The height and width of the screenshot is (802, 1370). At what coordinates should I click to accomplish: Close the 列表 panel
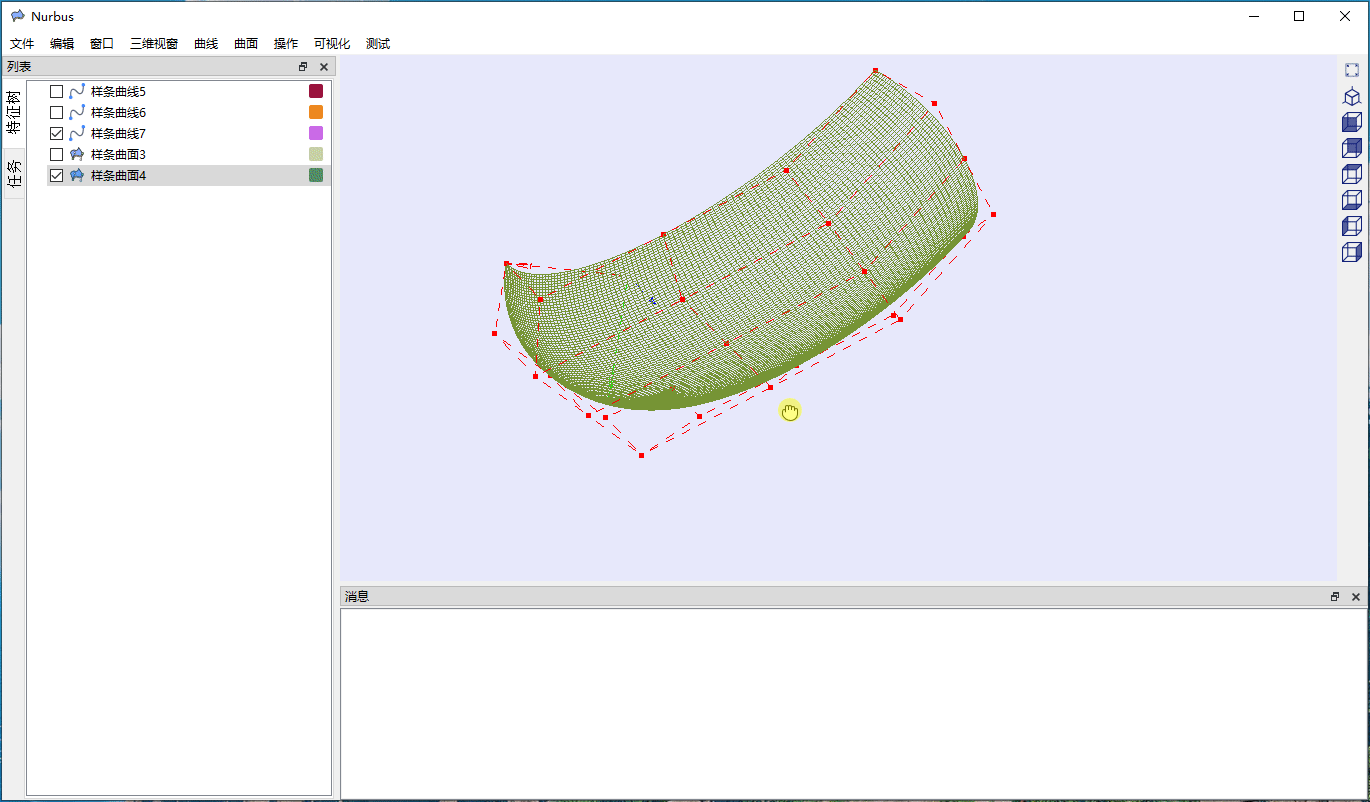pyautogui.click(x=323, y=67)
